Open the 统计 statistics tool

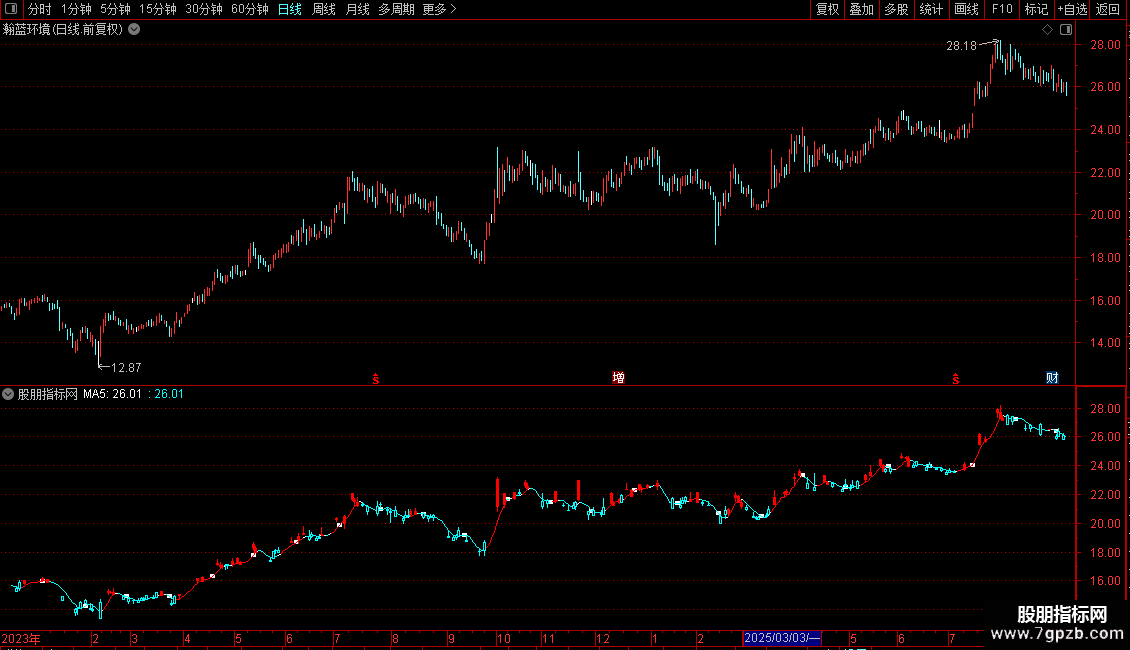coord(931,9)
